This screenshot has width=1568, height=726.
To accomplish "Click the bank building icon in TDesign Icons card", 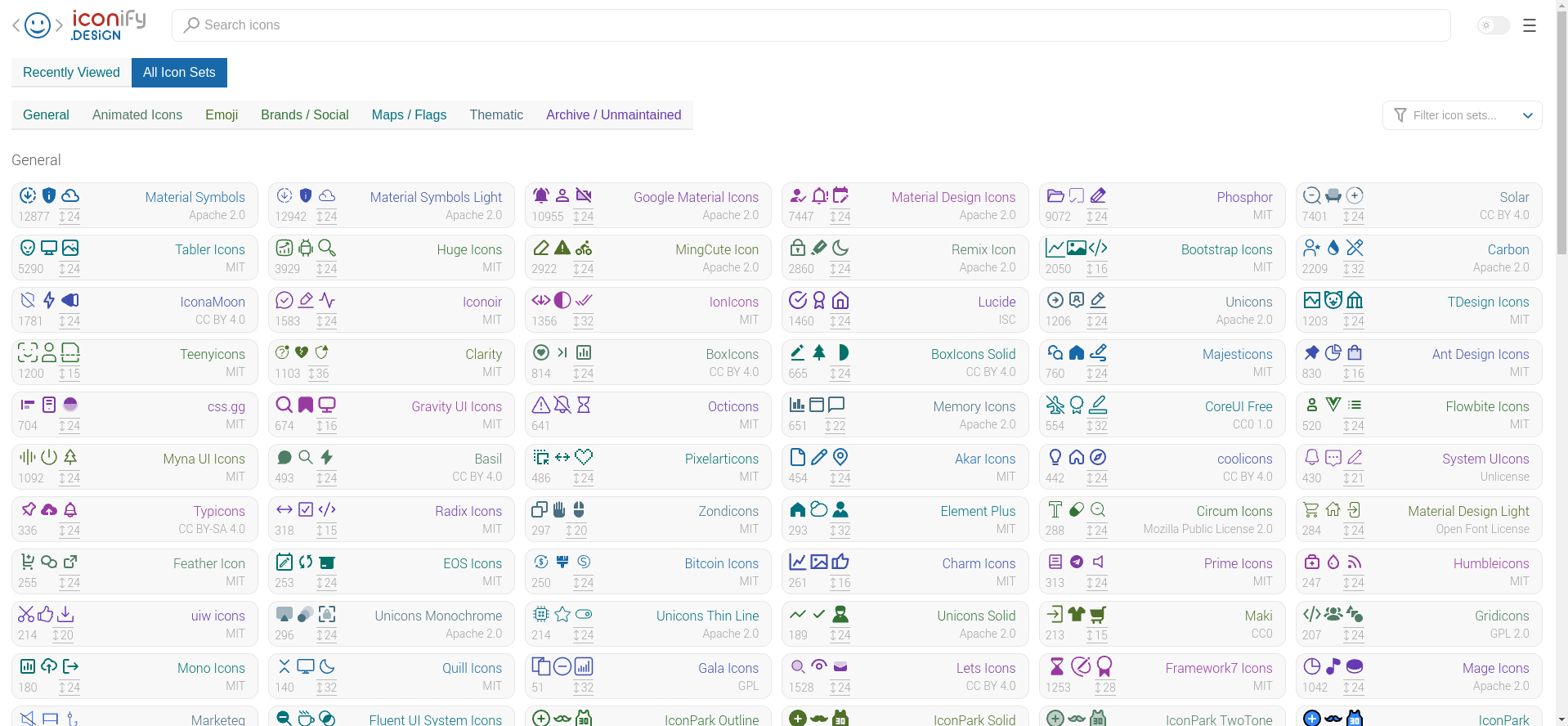I will click(1355, 300).
